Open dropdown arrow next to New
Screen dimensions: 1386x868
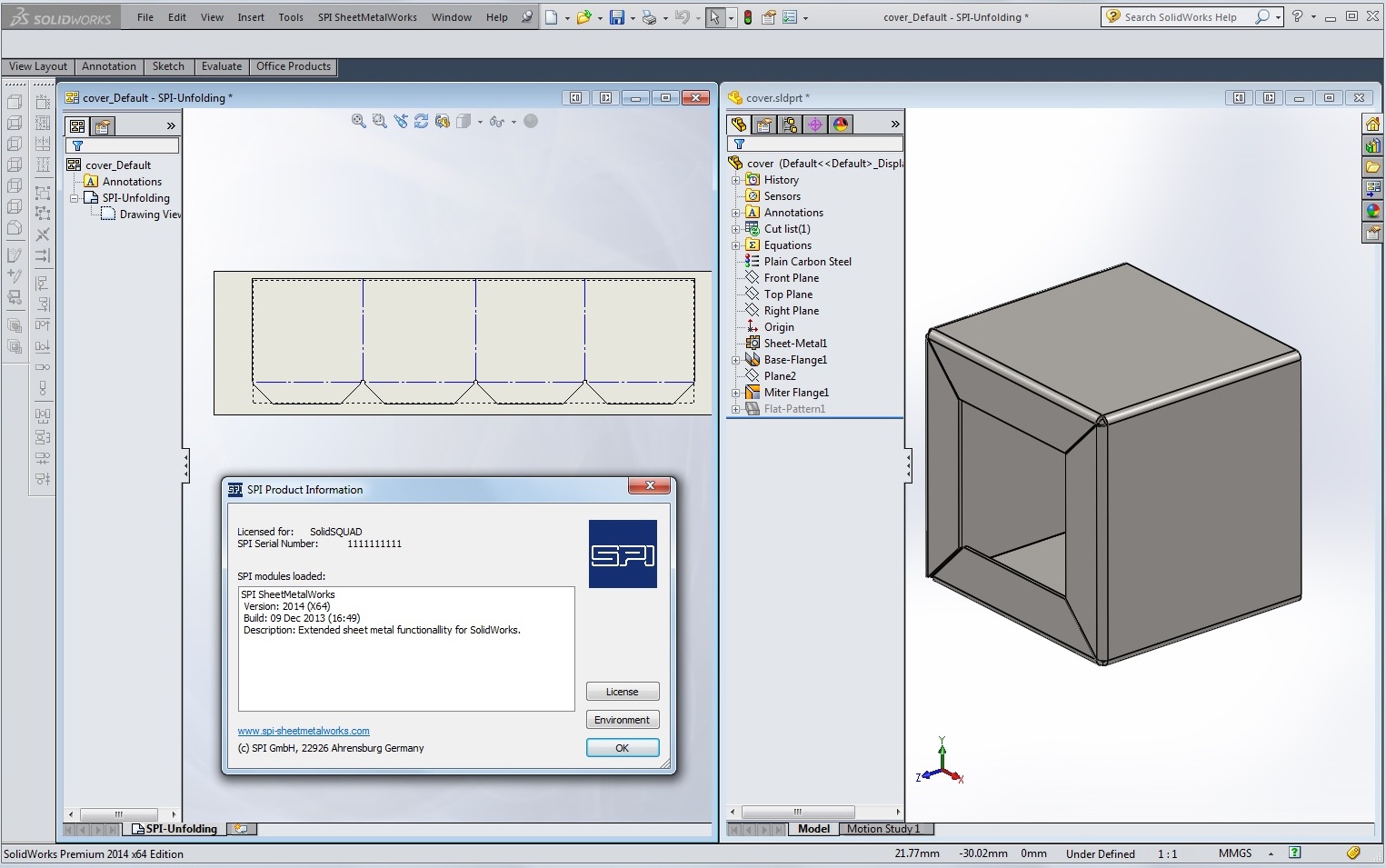(x=567, y=18)
